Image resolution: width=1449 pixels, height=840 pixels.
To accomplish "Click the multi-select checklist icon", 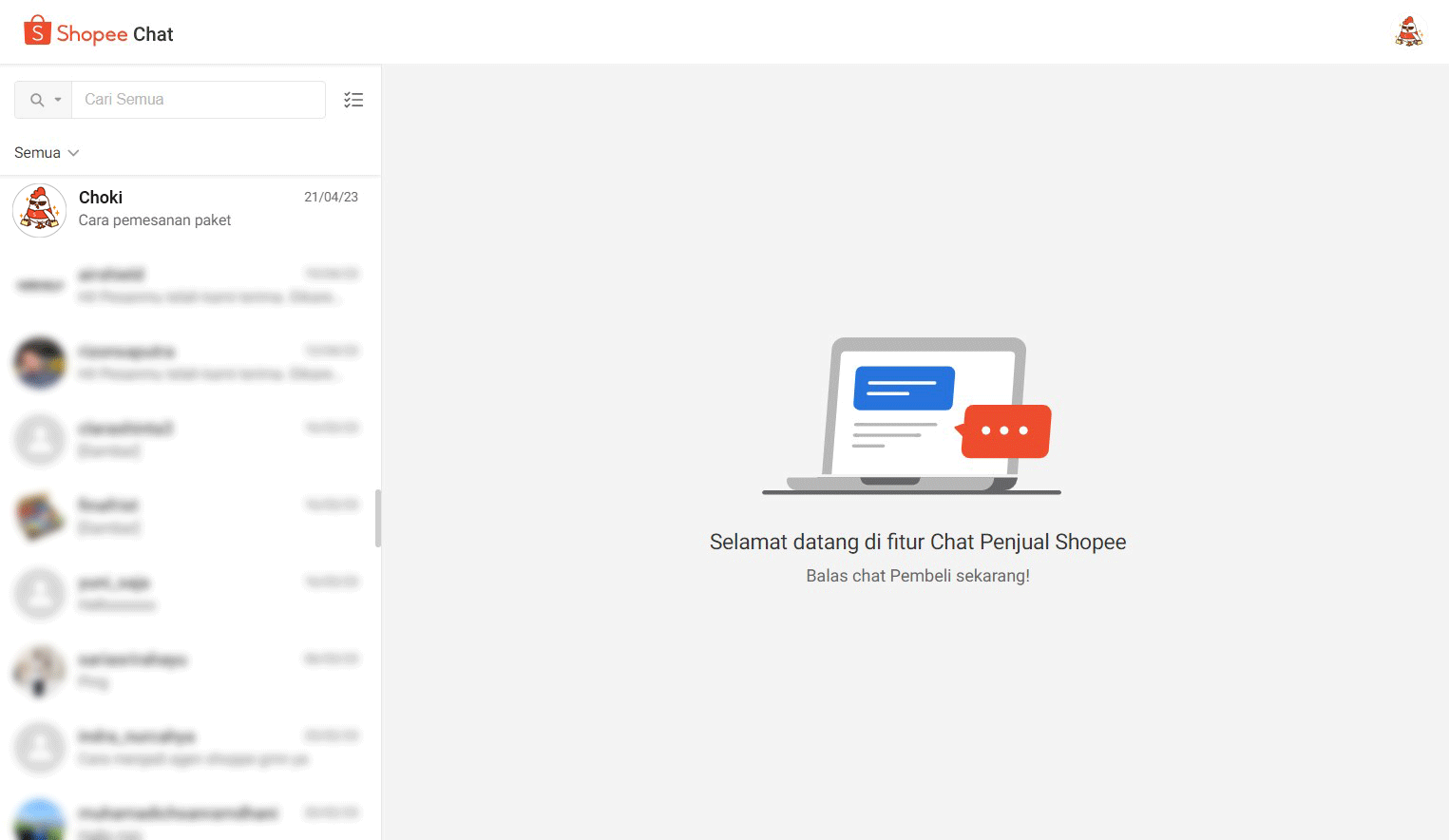I will (x=353, y=100).
